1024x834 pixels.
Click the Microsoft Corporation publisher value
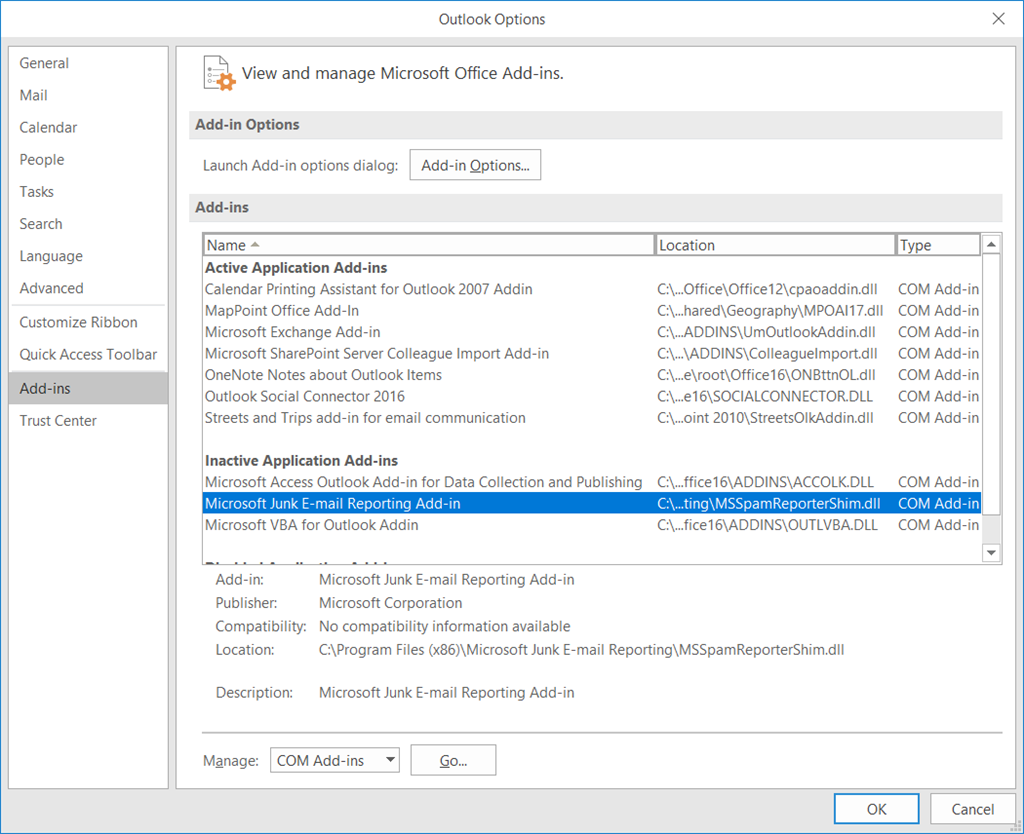click(x=391, y=603)
